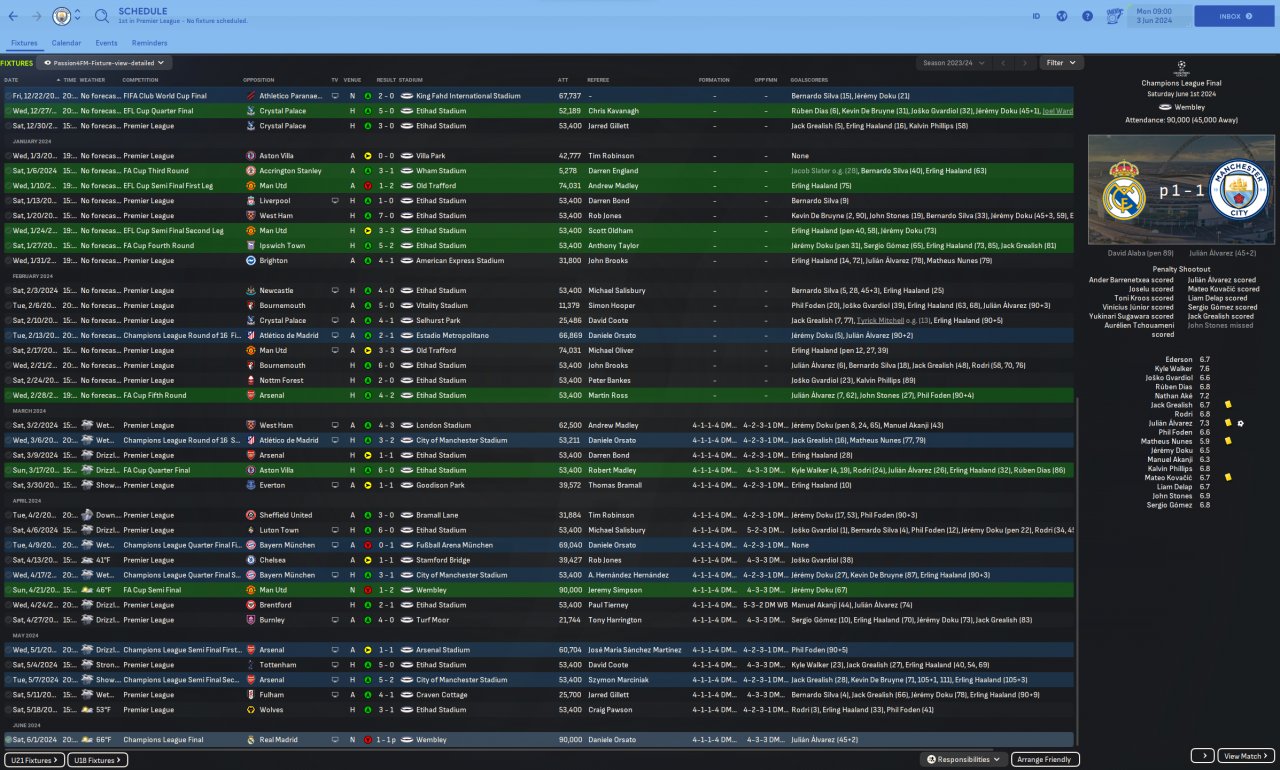The width and height of the screenshot is (1280, 770).
Task: Click the View Match button
Action: (1247, 756)
